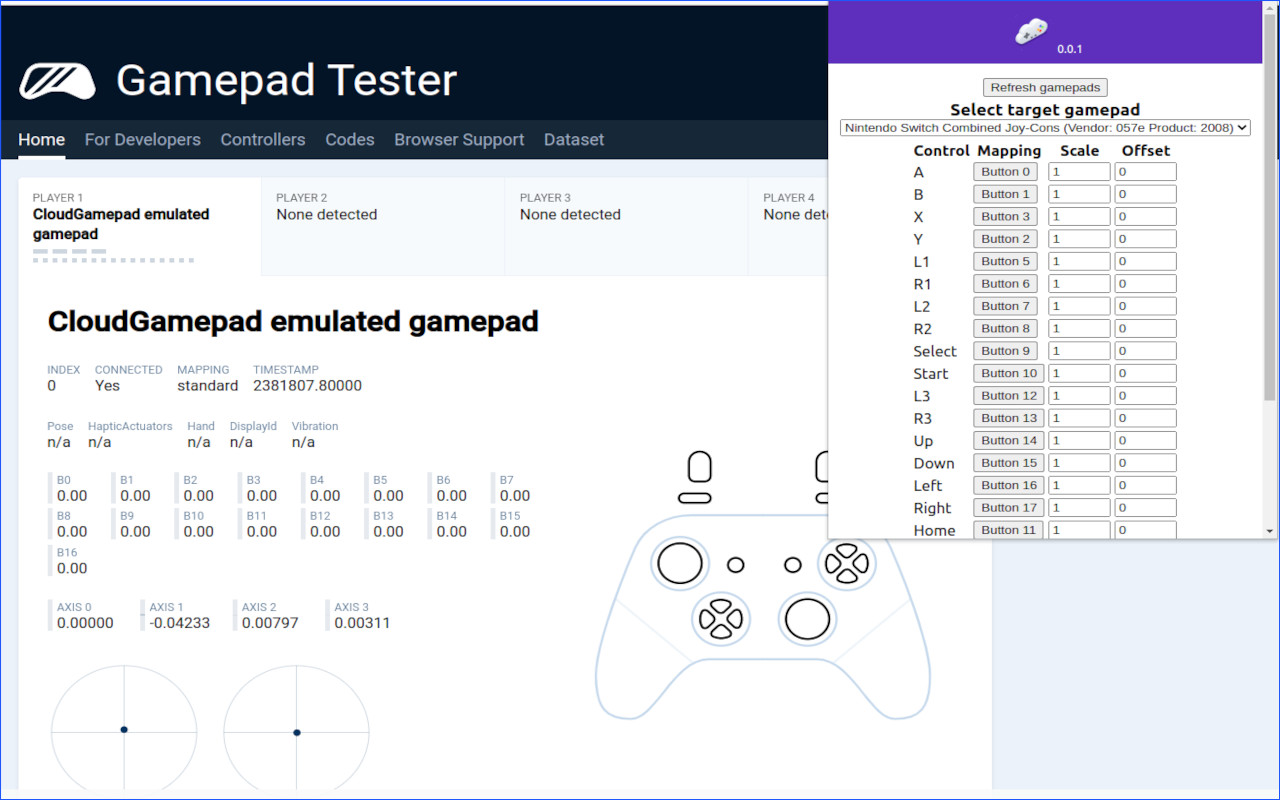Screen dimensions: 1280x800
Task: Open the Controllers page
Action: click(263, 140)
